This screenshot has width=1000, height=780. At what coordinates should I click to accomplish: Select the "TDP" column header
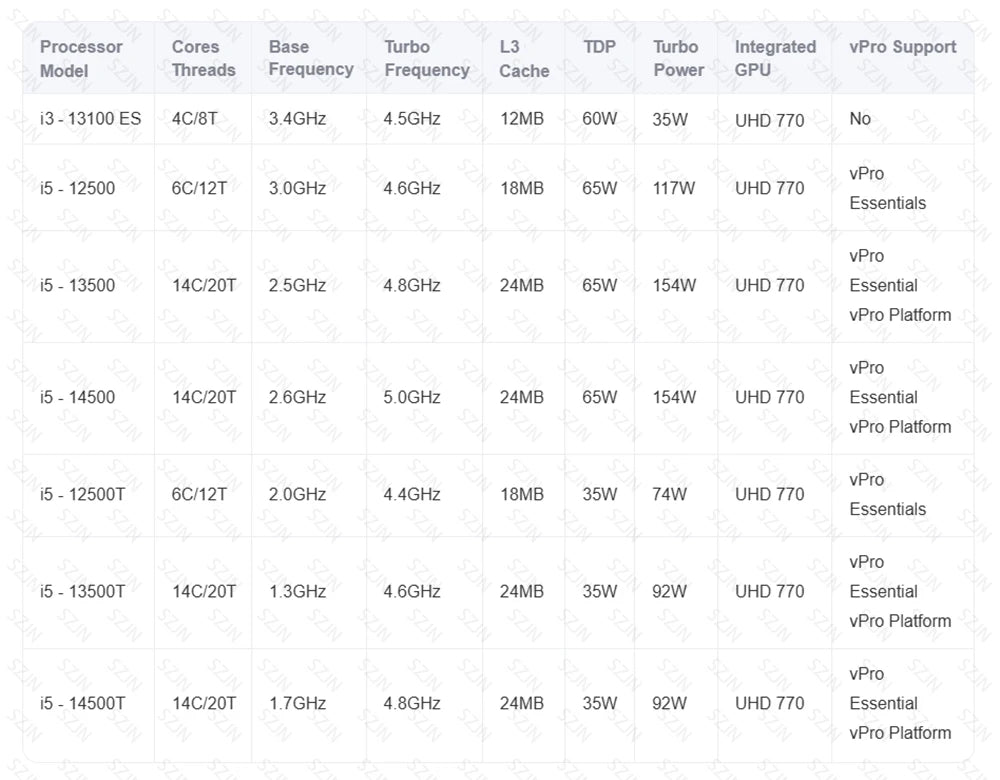pyautogui.click(x=599, y=47)
